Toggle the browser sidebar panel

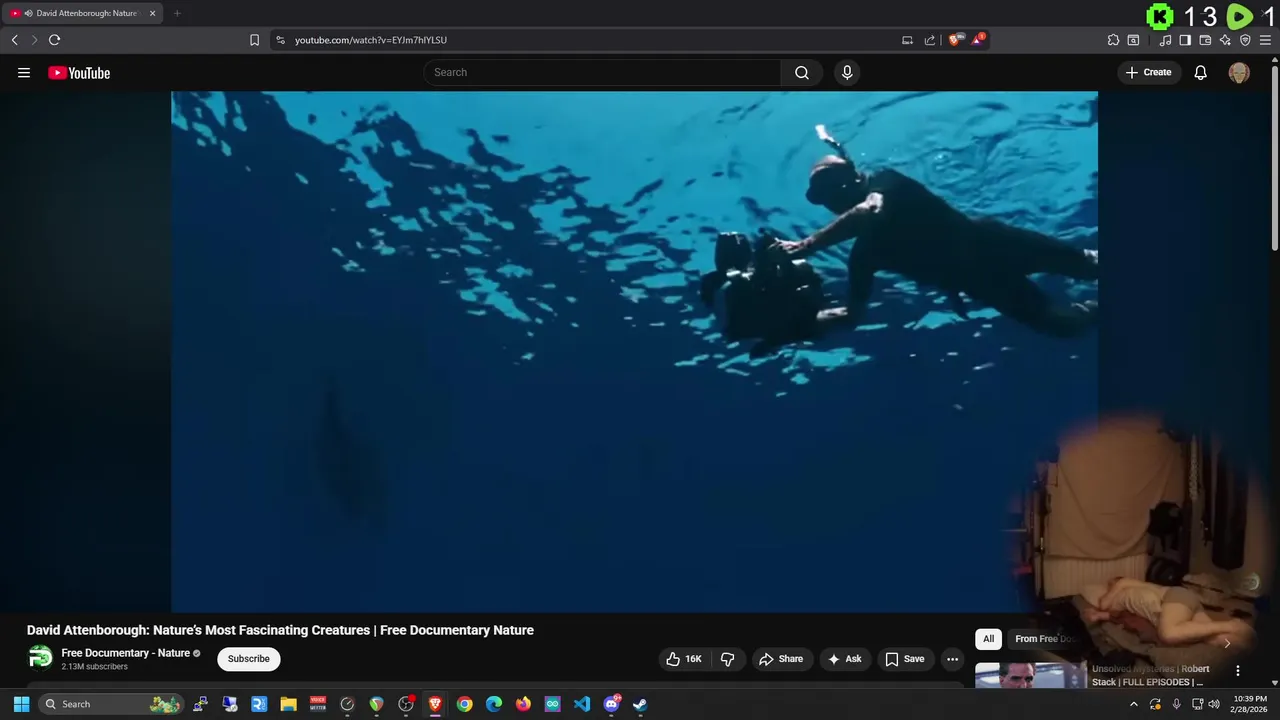pyautogui.click(x=1185, y=40)
